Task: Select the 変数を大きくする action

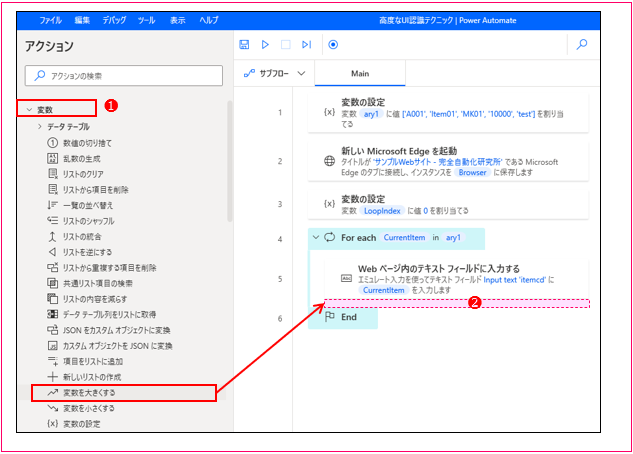Action: 124,393
